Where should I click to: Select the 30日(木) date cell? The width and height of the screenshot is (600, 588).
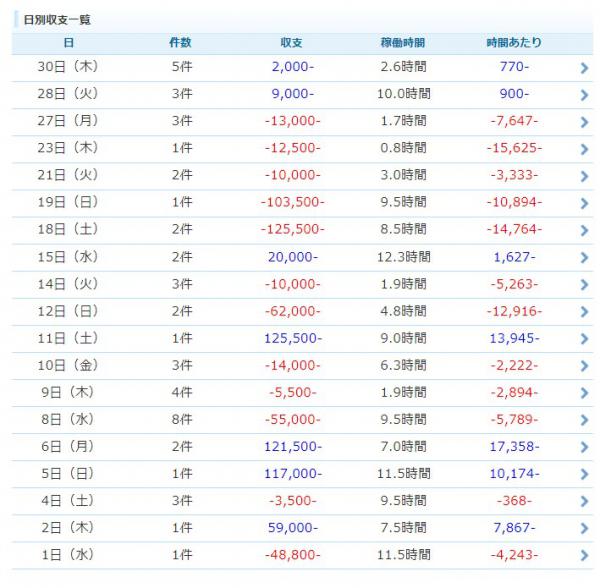click(68, 67)
